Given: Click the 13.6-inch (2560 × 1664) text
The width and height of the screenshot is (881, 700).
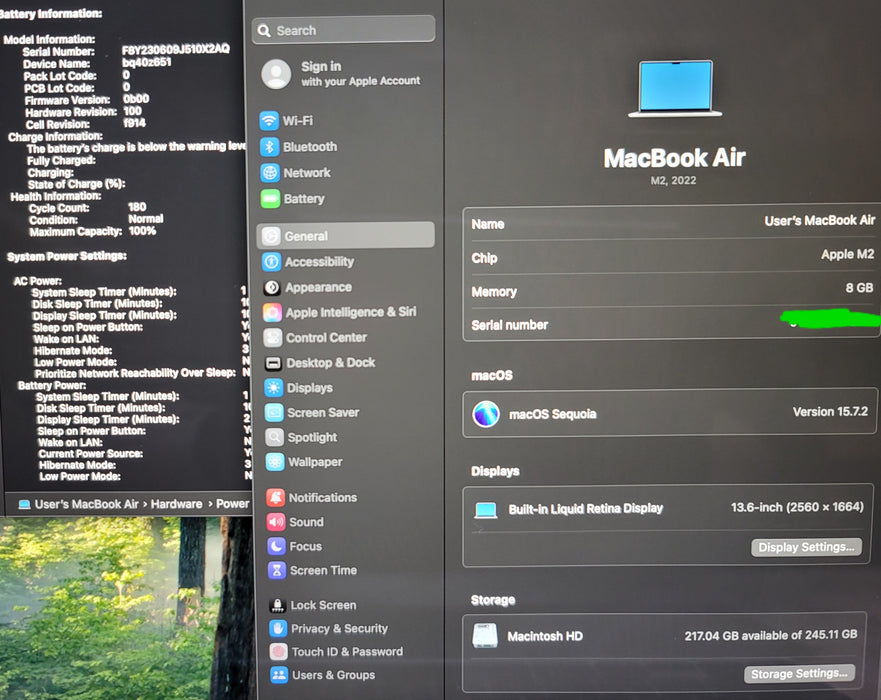Looking at the screenshot, I should (x=797, y=507).
